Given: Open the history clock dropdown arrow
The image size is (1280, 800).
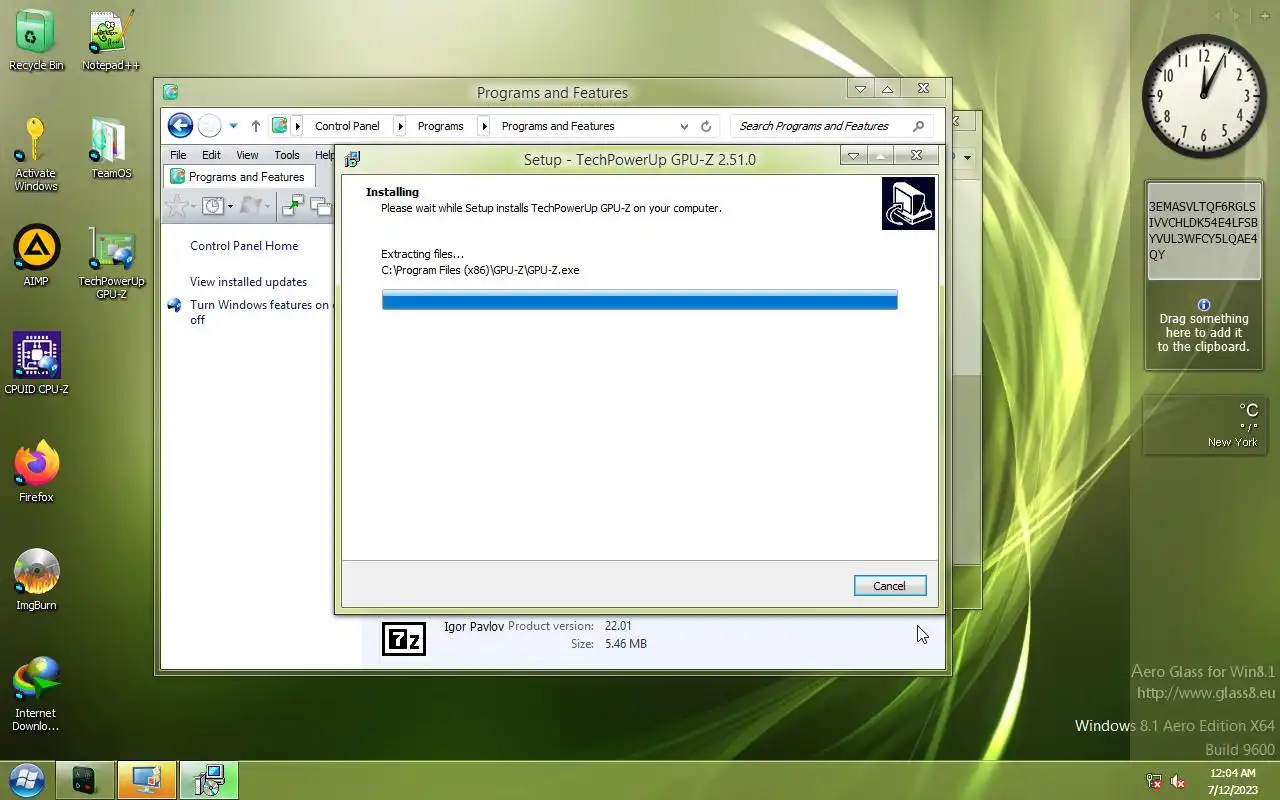Looking at the screenshot, I should [230, 207].
